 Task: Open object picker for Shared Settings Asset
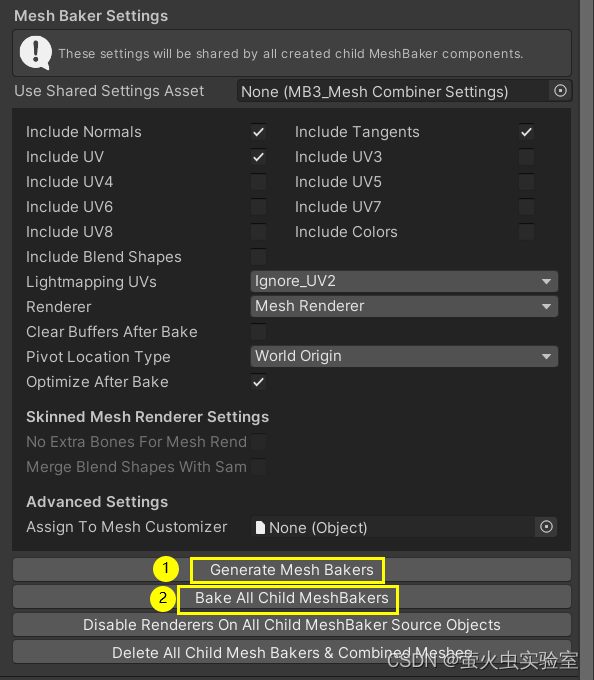click(x=560, y=91)
